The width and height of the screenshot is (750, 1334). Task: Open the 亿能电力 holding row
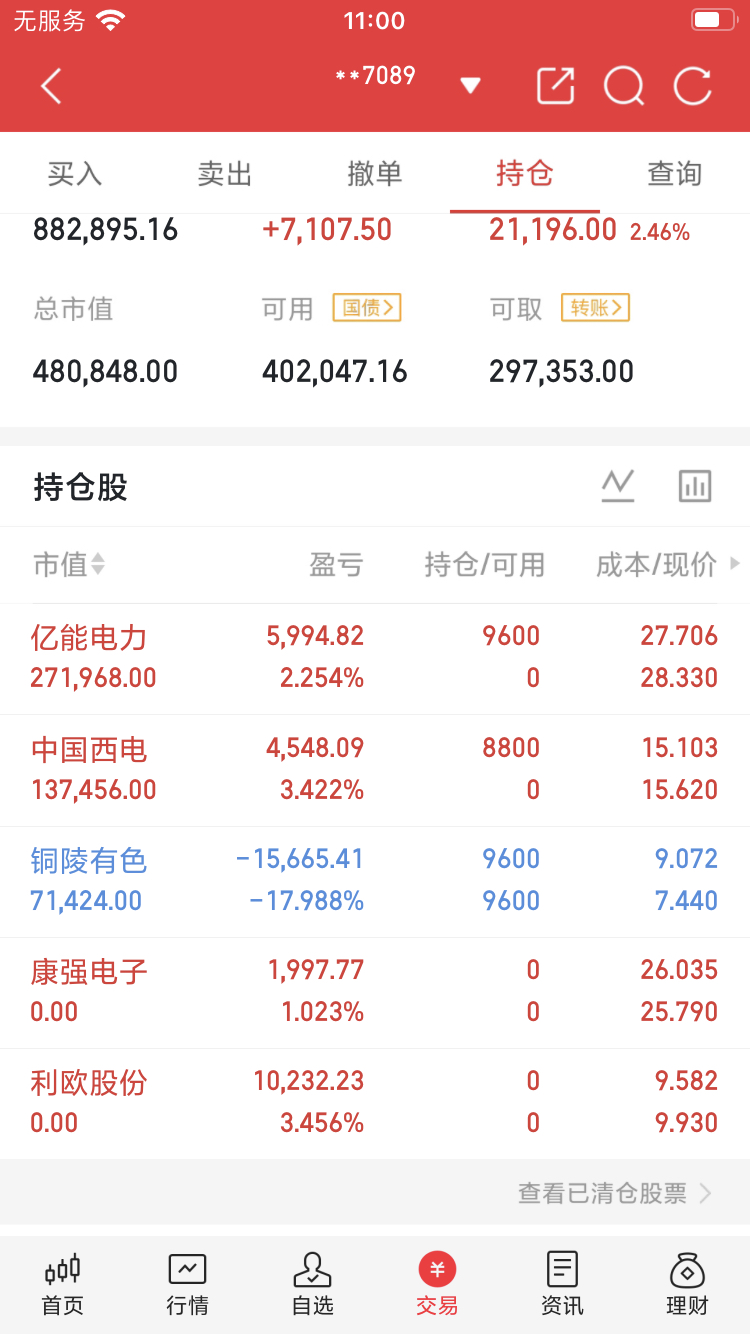click(375, 658)
